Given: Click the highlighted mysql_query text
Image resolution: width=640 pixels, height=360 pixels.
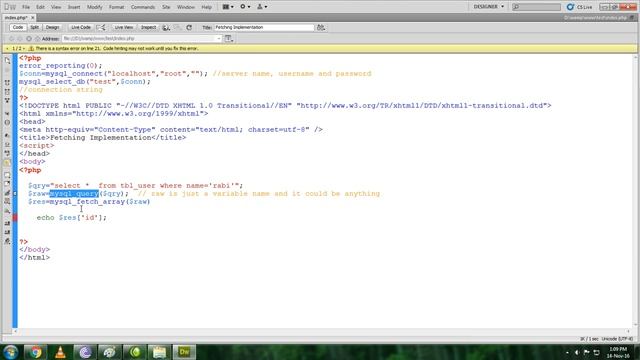Looking at the screenshot, I should tap(74, 193).
